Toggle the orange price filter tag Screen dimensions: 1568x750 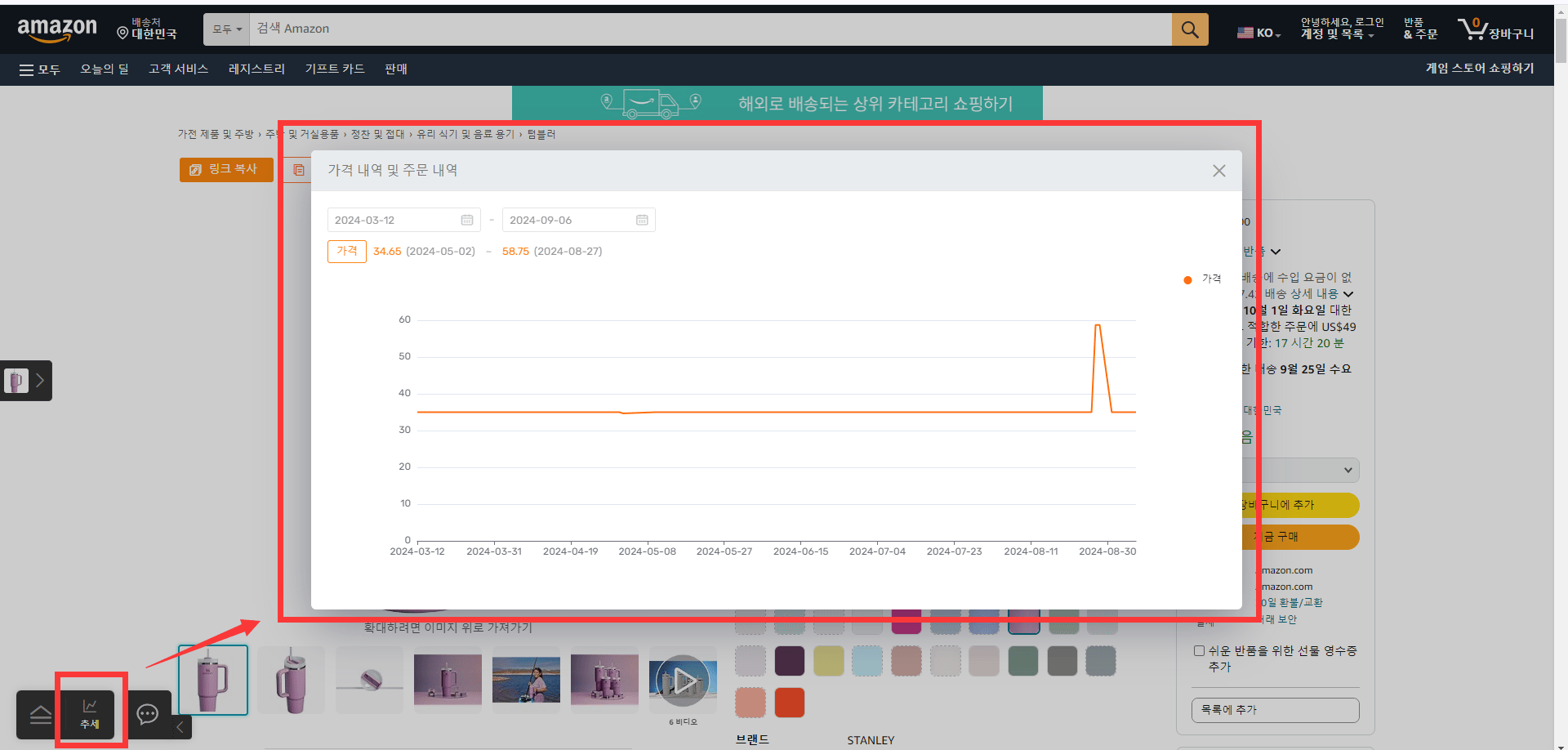(347, 252)
